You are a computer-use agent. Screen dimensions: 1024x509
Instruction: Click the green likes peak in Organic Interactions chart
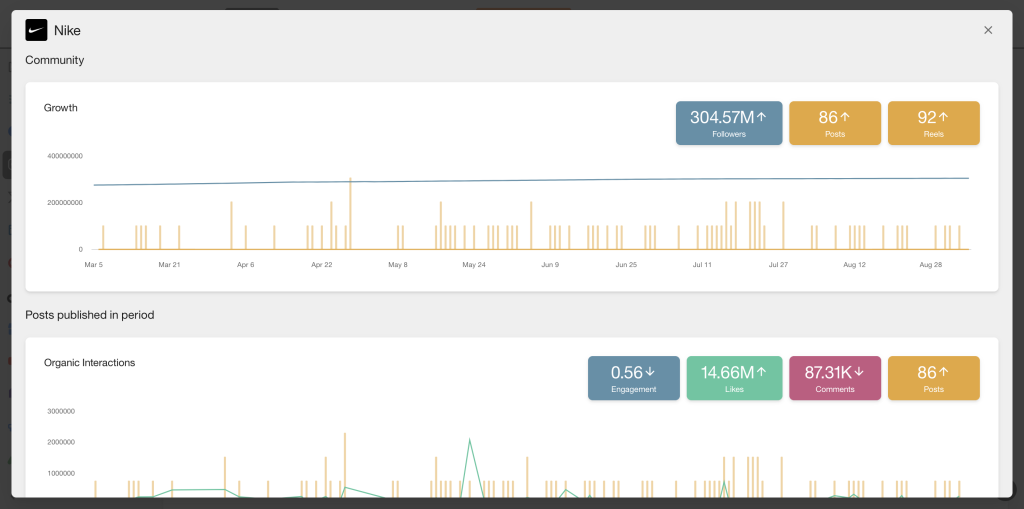(470, 442)
